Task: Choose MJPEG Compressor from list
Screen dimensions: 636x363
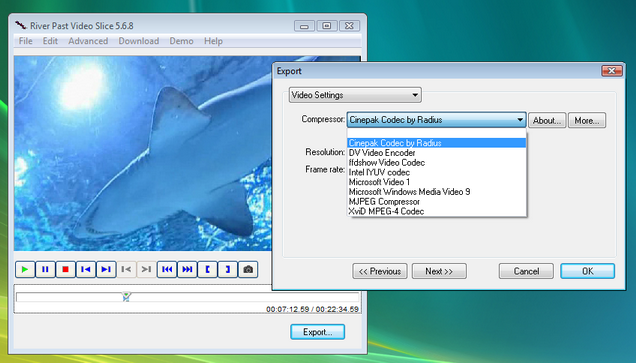Action: click(437, 202)
